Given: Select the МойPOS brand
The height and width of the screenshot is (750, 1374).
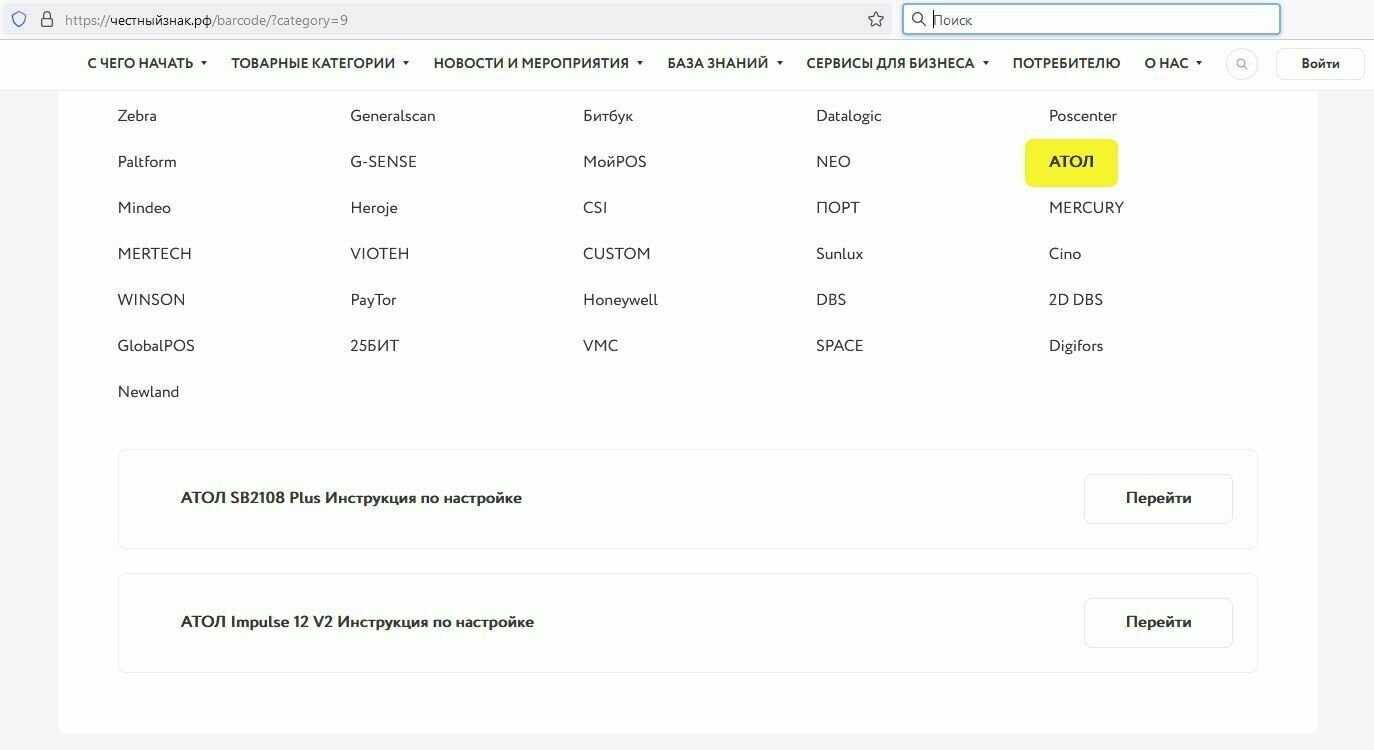Looking at the screenshot, I should point(615,162).
